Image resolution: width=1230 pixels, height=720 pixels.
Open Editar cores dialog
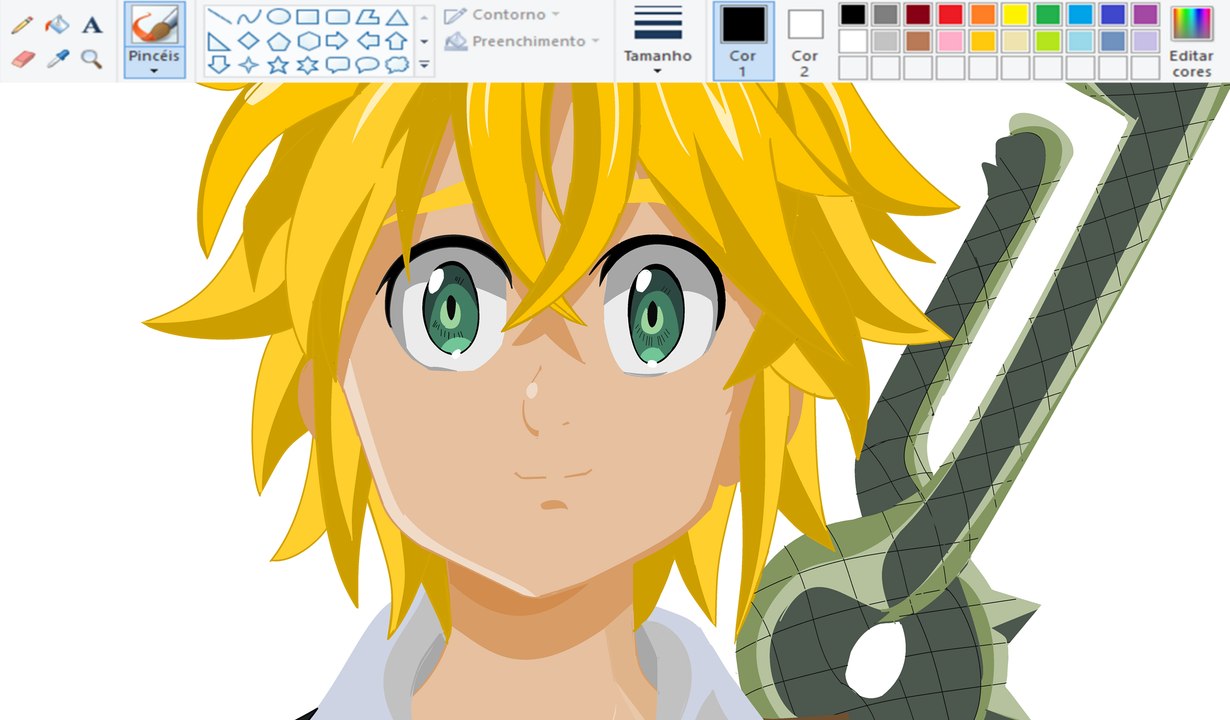pos(1191,41)
